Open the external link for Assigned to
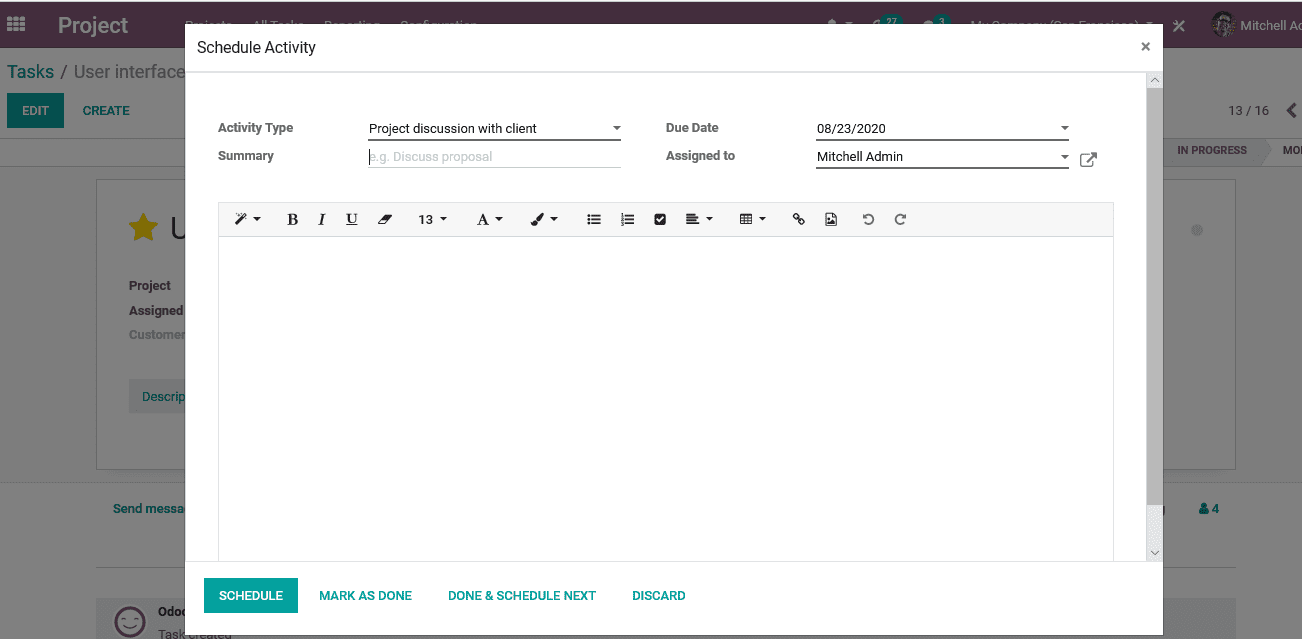The image size is (1302, 639). click(1088, 159)
